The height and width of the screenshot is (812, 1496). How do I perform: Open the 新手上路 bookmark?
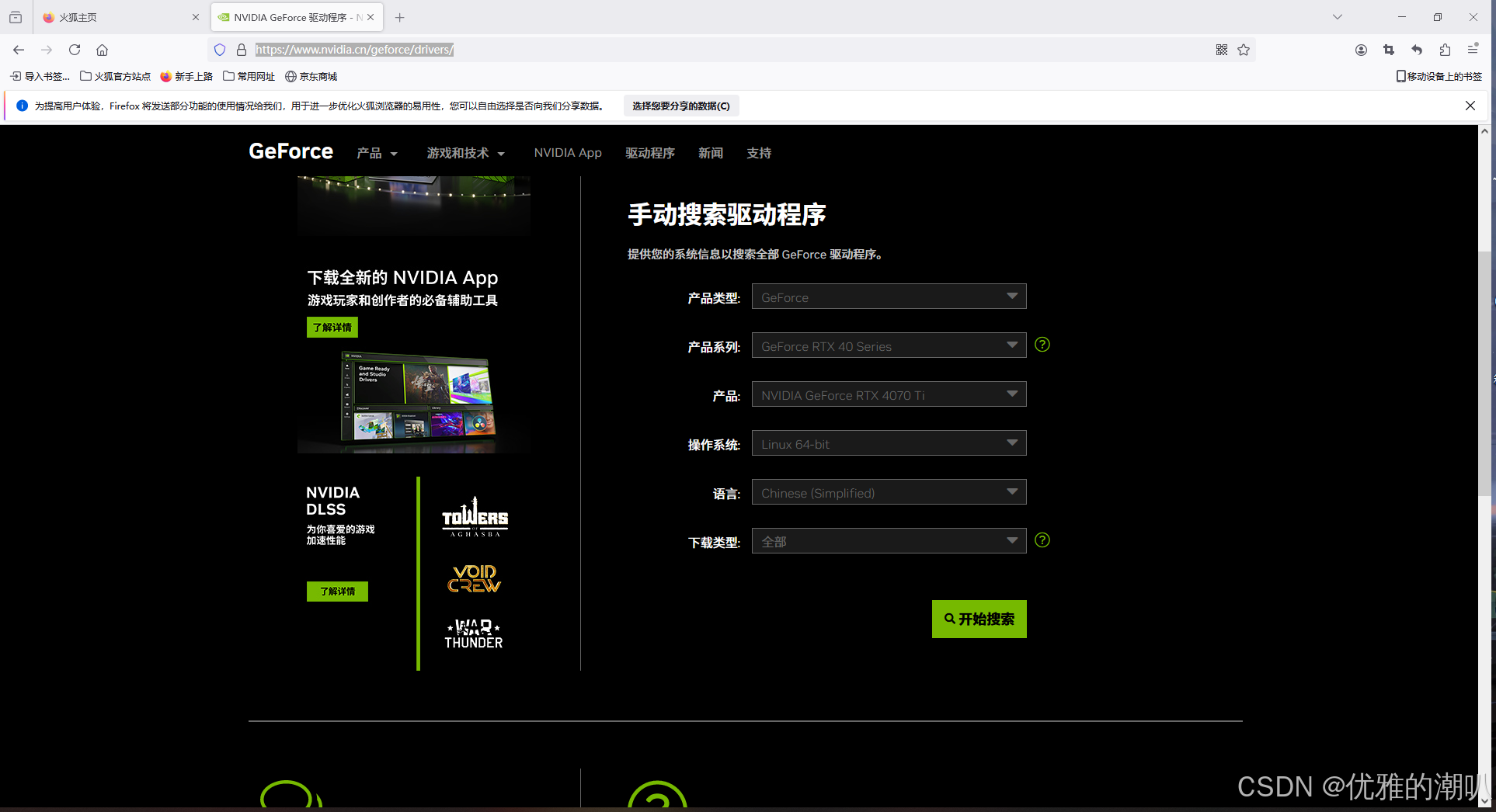click(x=186, y=76)
